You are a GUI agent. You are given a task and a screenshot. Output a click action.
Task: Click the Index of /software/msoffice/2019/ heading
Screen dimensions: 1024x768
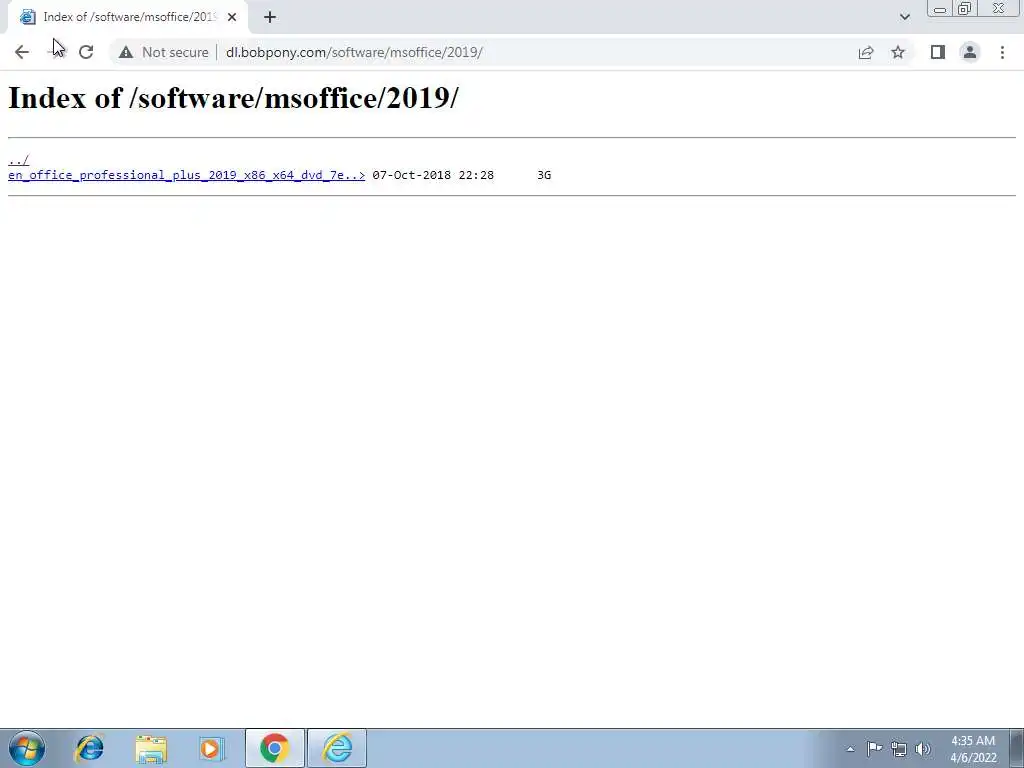pos(233,98)
